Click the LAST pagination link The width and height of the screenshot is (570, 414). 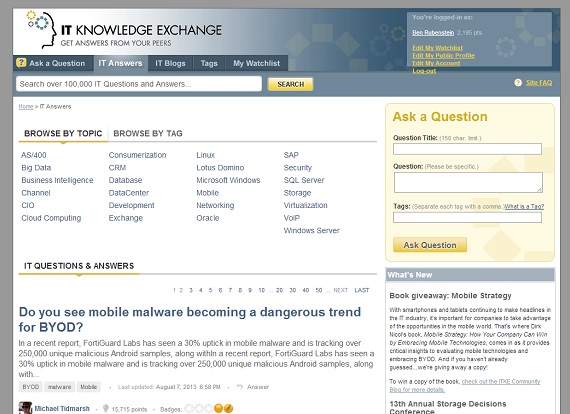pyautogui.click(x=362, y=290)
